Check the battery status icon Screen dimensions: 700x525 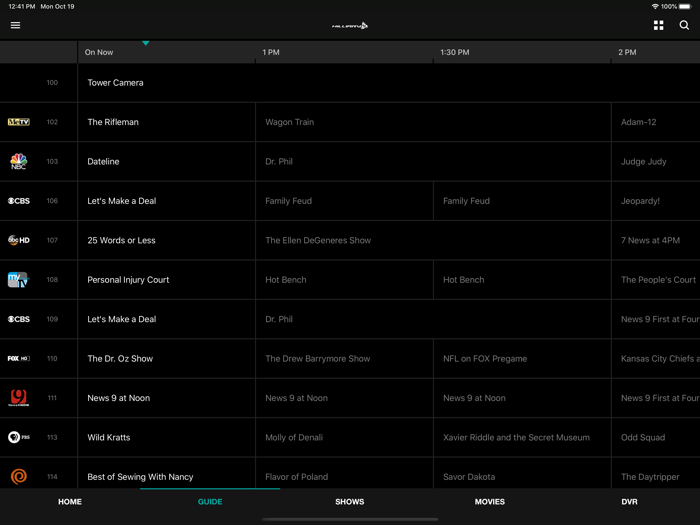click(685, 6)
